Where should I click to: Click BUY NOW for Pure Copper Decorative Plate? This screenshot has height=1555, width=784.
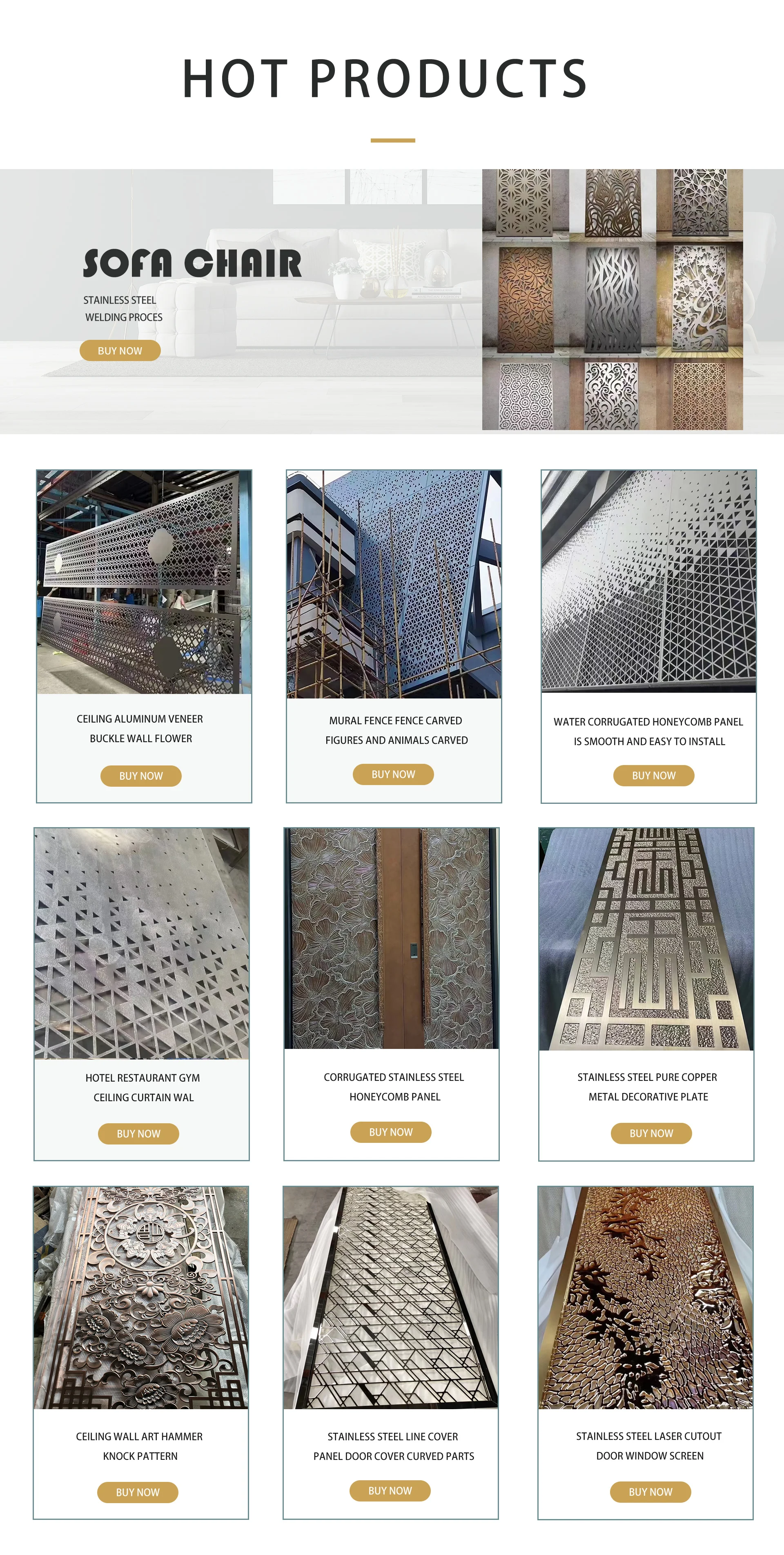651,1133
